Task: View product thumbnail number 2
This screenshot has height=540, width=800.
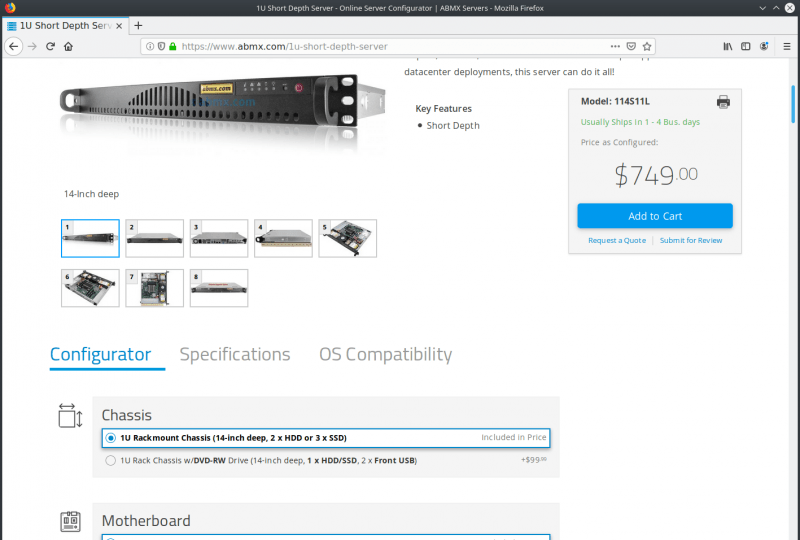Action: [x=155, y=238]
